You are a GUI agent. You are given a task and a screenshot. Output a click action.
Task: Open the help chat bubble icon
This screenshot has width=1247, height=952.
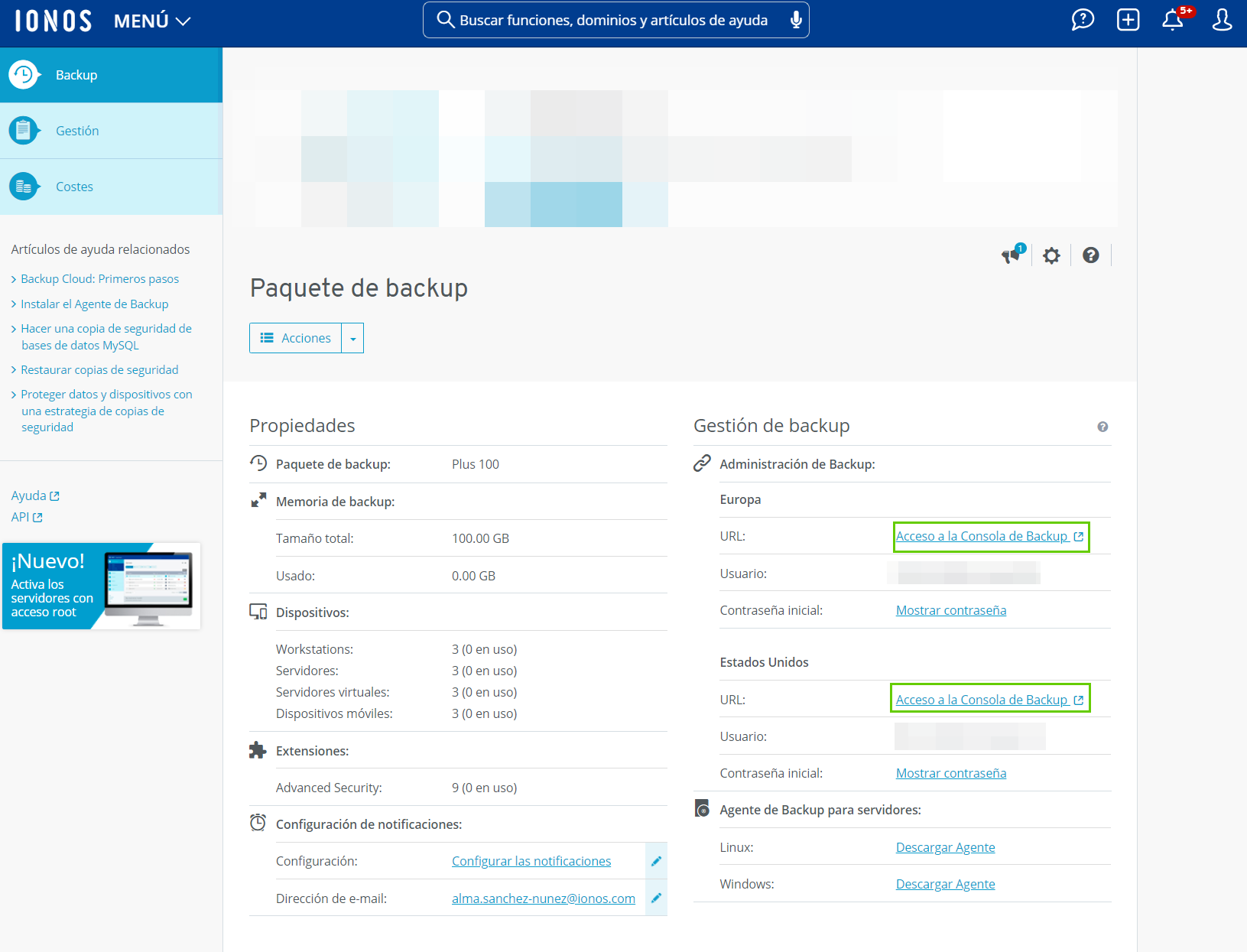1083,20
